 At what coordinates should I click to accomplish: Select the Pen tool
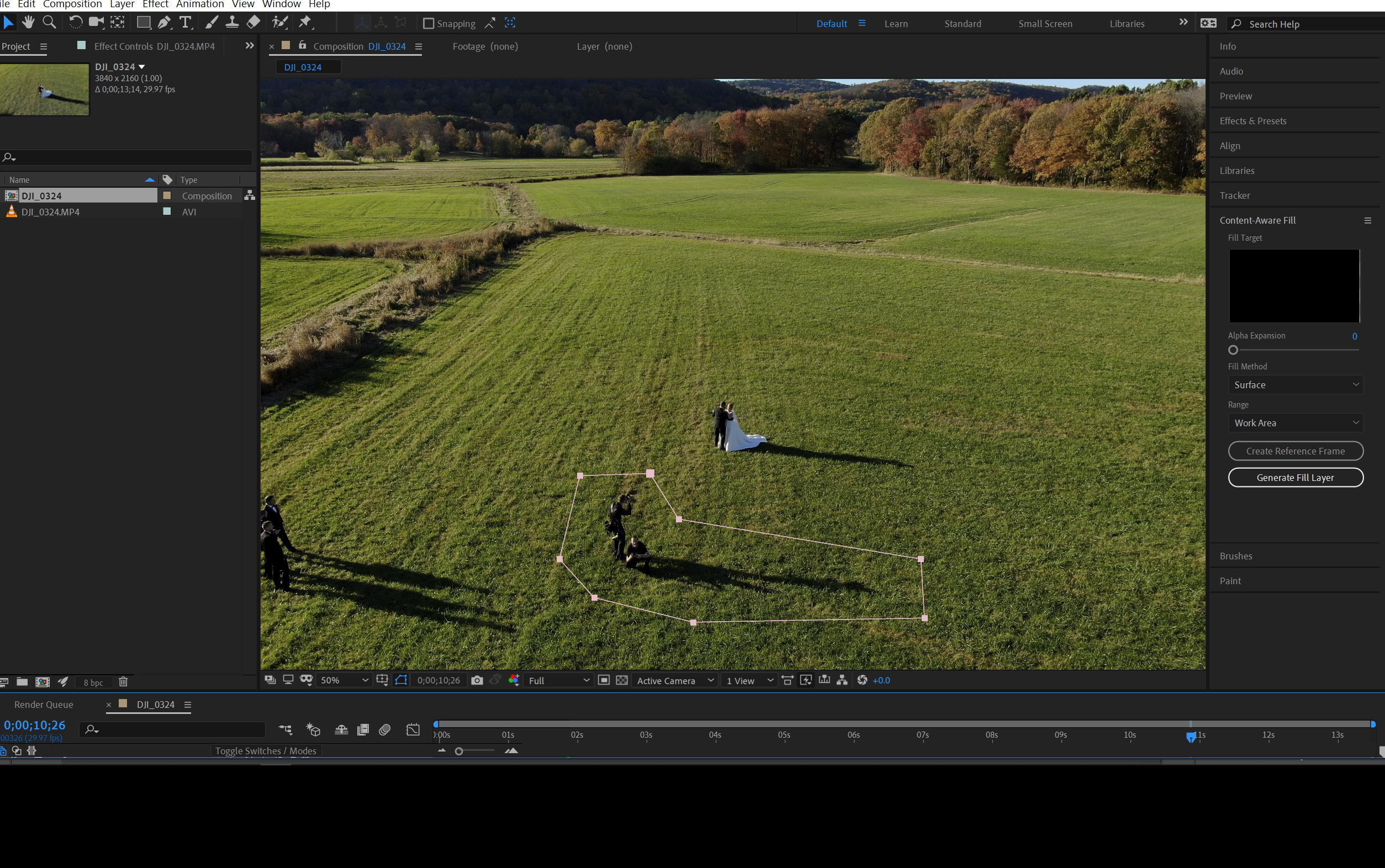[164, 22]
